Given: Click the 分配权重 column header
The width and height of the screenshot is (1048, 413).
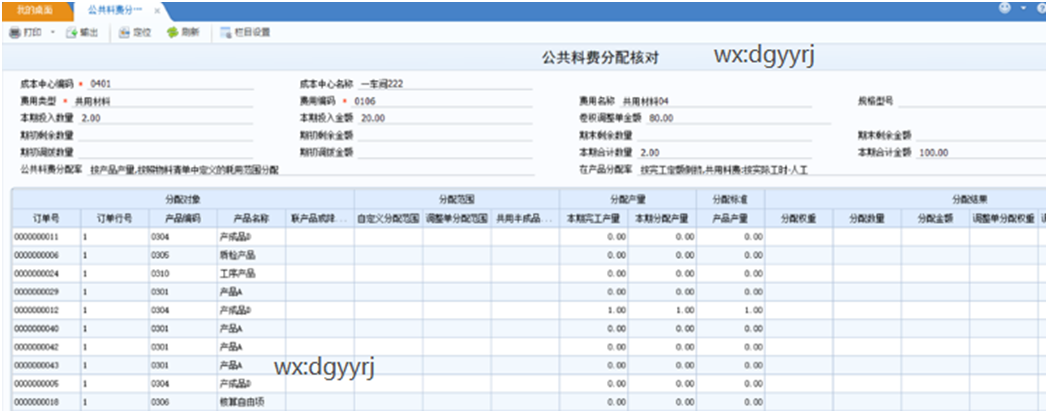Looking at the screenshot, I should [799, 219].
